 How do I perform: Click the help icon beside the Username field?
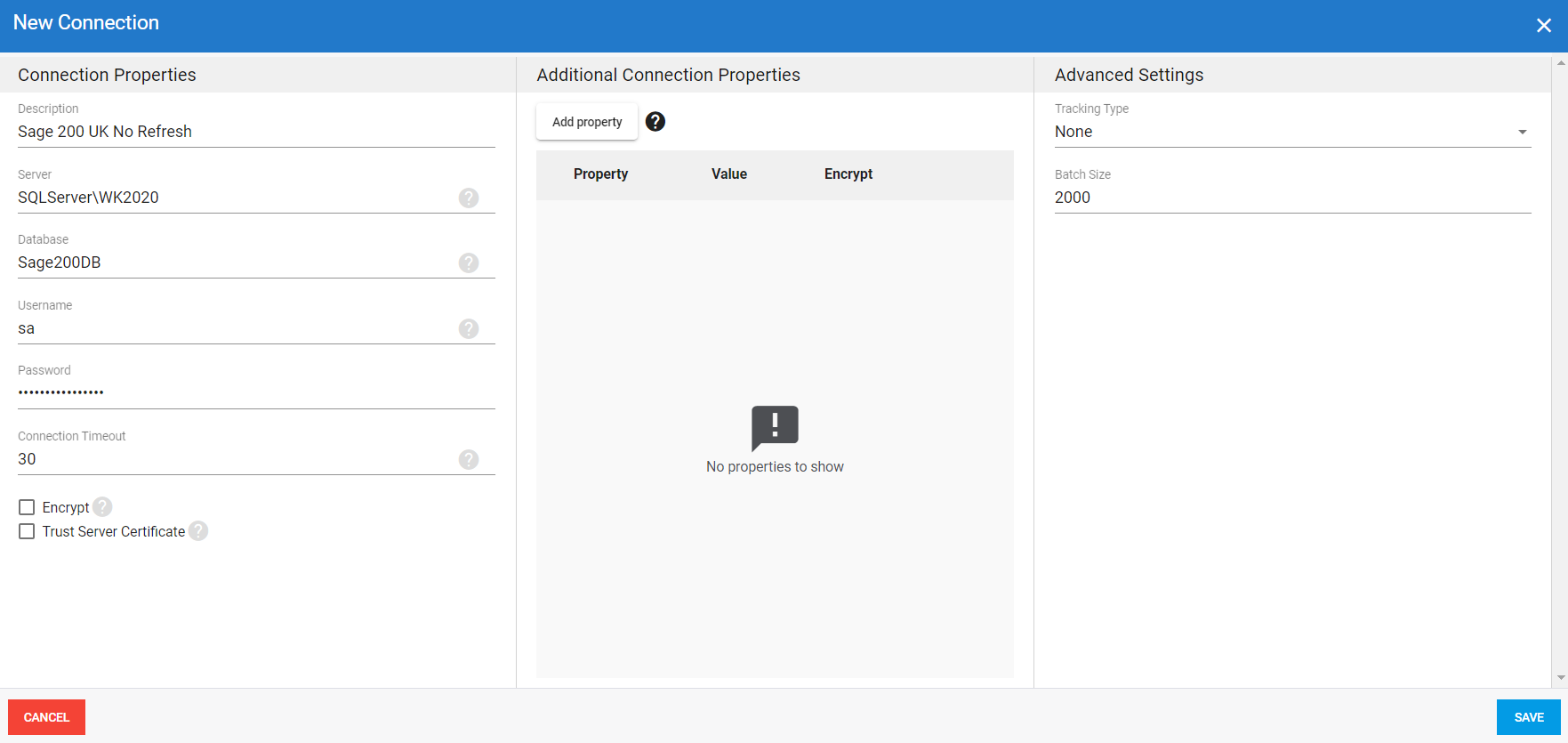point(469,328)
